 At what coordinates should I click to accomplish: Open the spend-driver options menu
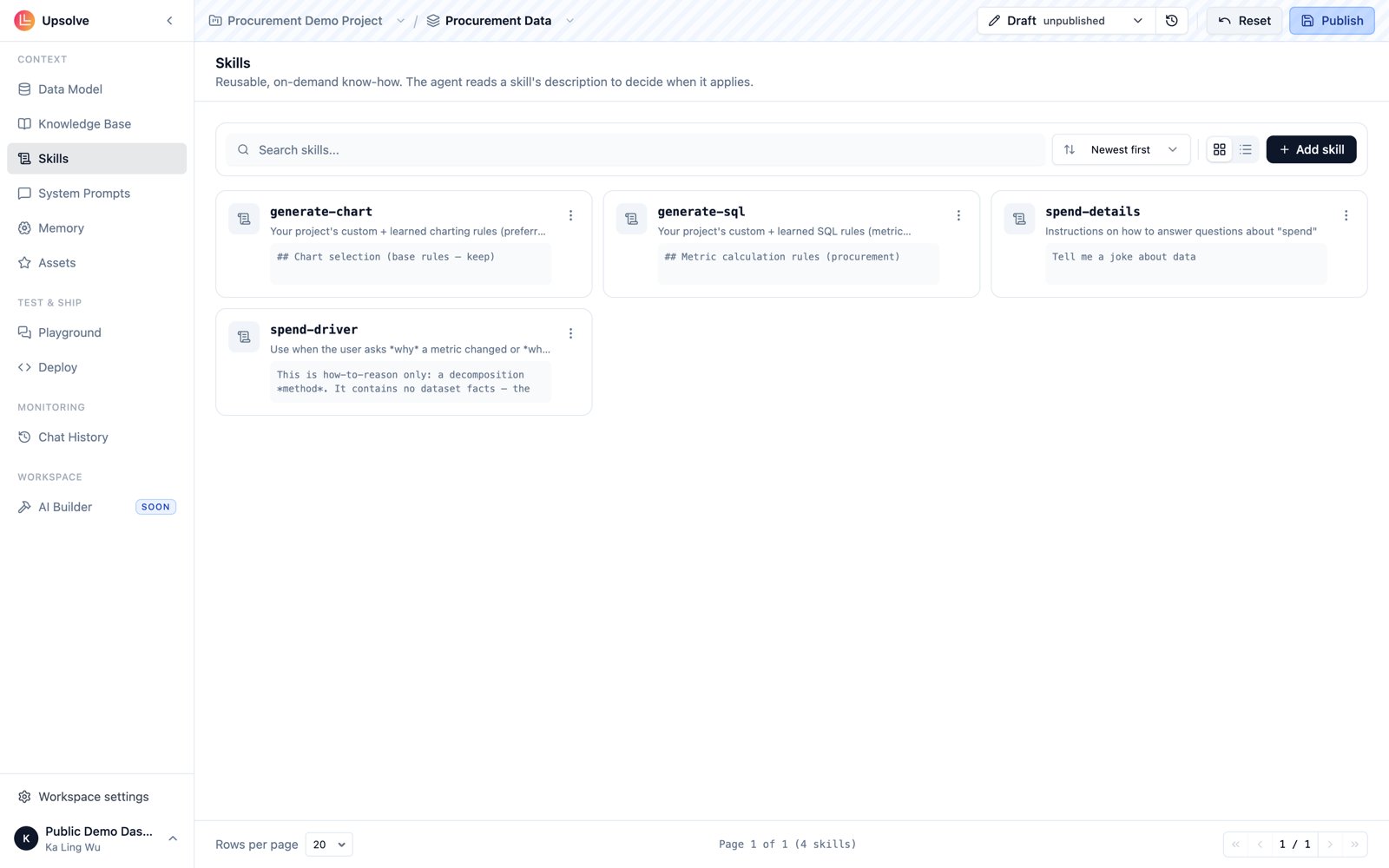click(570, 333)
